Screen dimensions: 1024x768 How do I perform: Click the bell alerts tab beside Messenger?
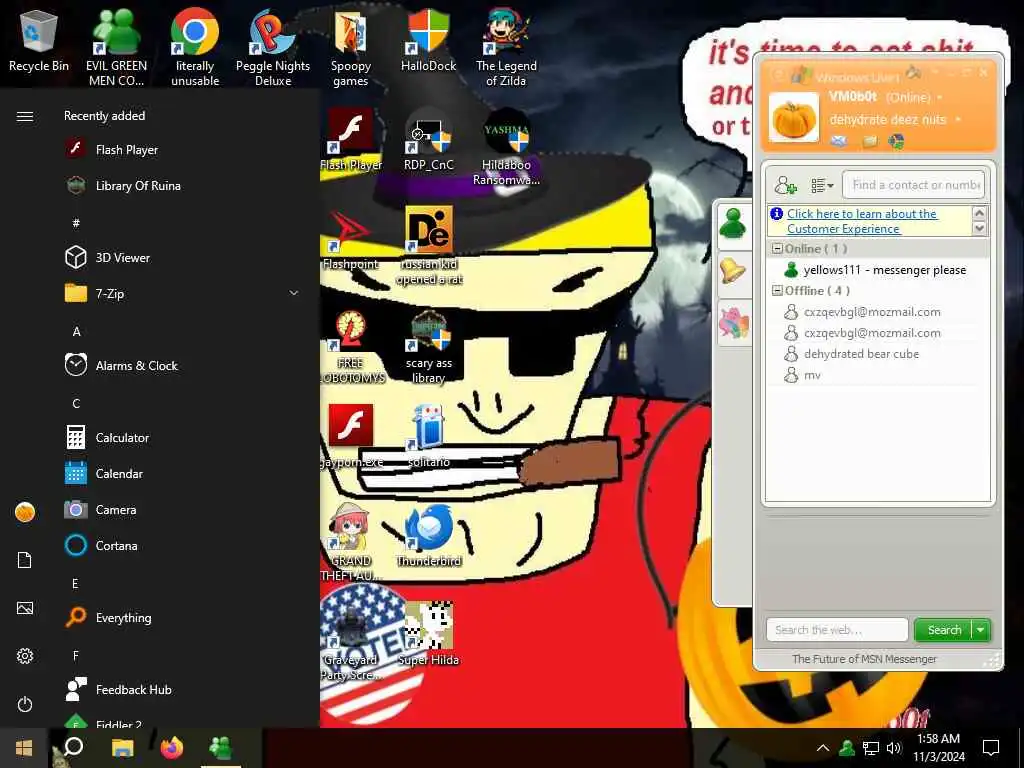(x=733, y=270)
